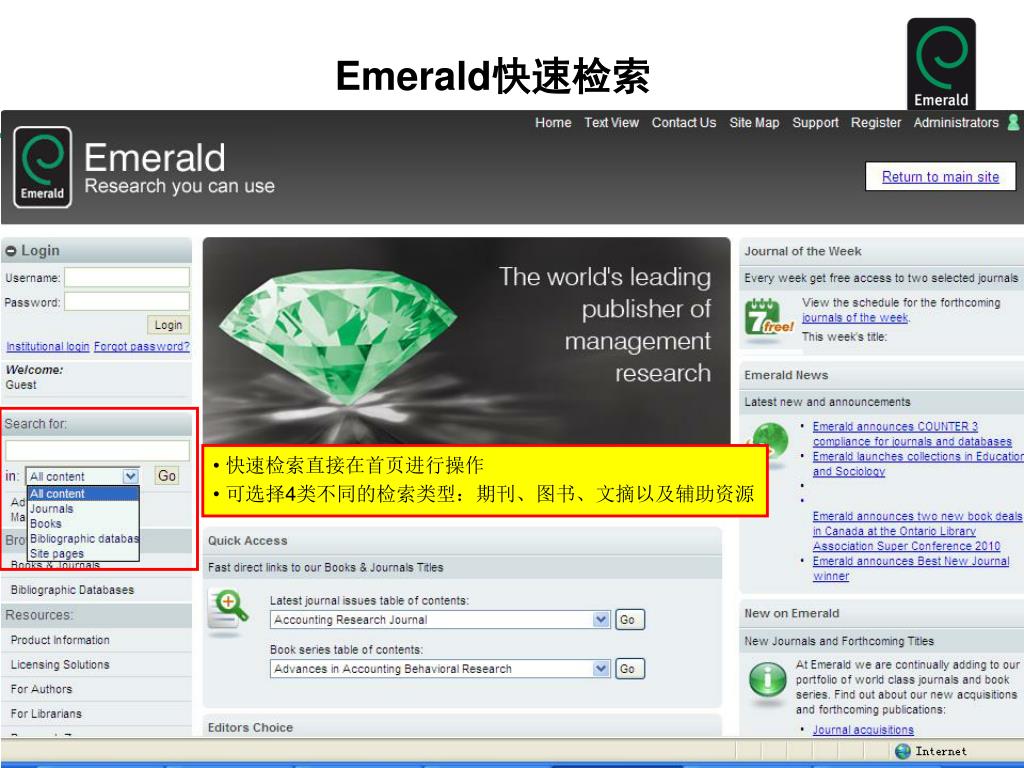Image resolution: width=1024 pixels, height=768 pixels.
Task: Open For Authors in Resources
Action: (41, 689)
